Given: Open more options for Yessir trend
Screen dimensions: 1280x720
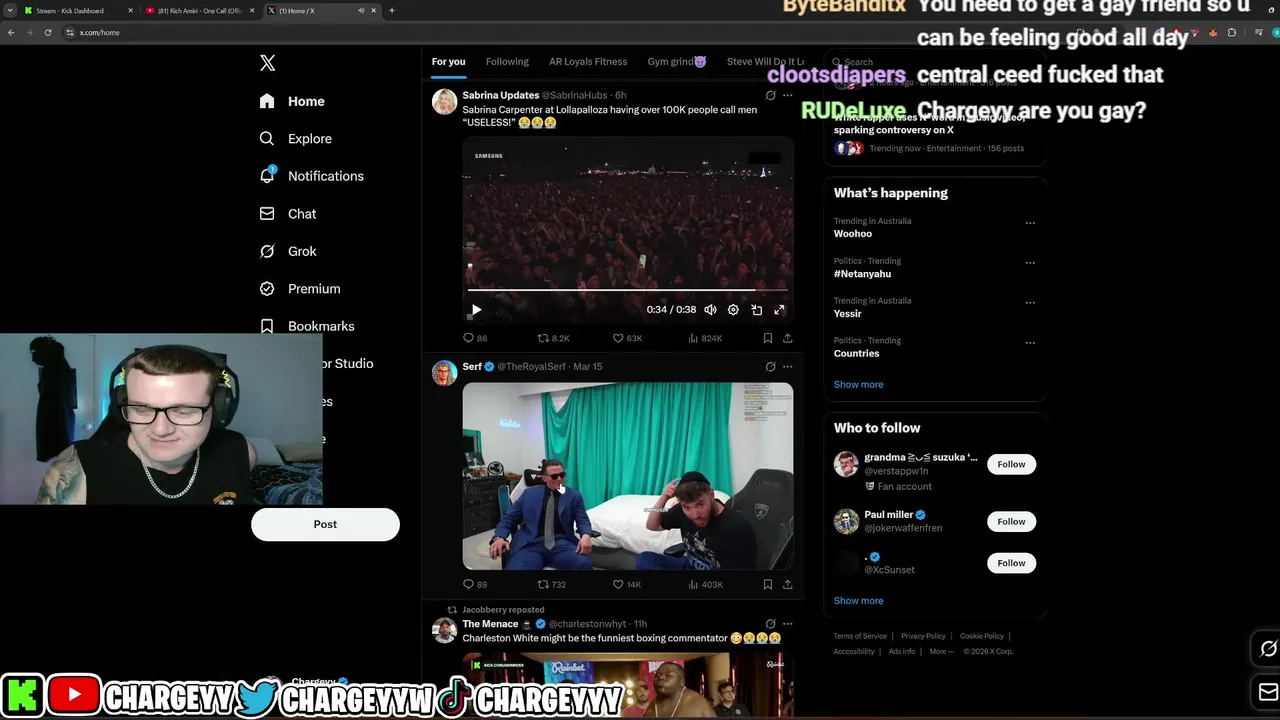Looking at the screenshot, I should (1030, 303).
